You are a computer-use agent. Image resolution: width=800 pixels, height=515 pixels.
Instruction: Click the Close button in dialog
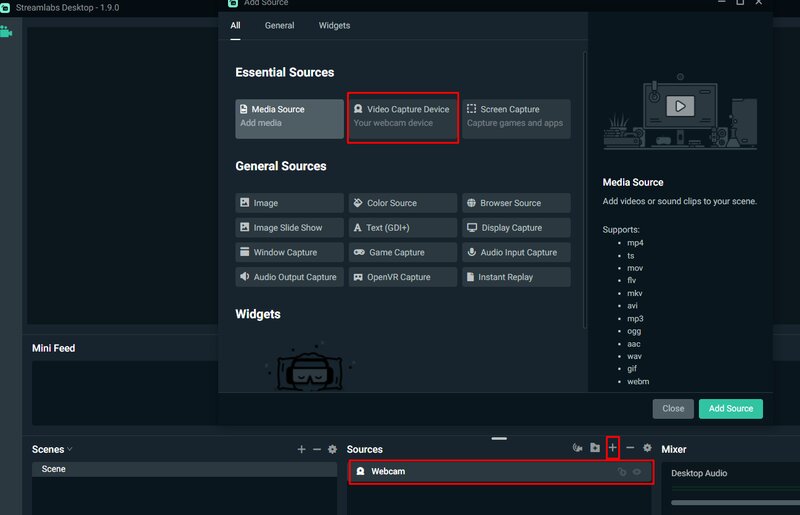point(673,408)
